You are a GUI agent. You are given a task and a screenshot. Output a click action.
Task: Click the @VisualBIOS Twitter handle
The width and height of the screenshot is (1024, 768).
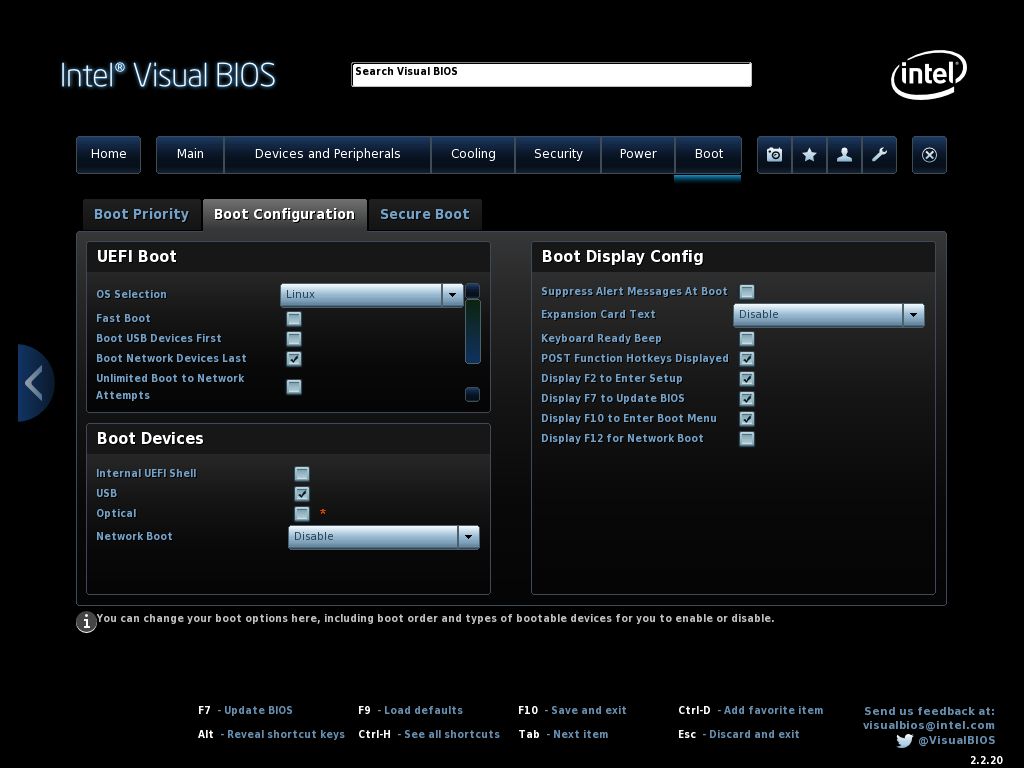tap(957, 741)
